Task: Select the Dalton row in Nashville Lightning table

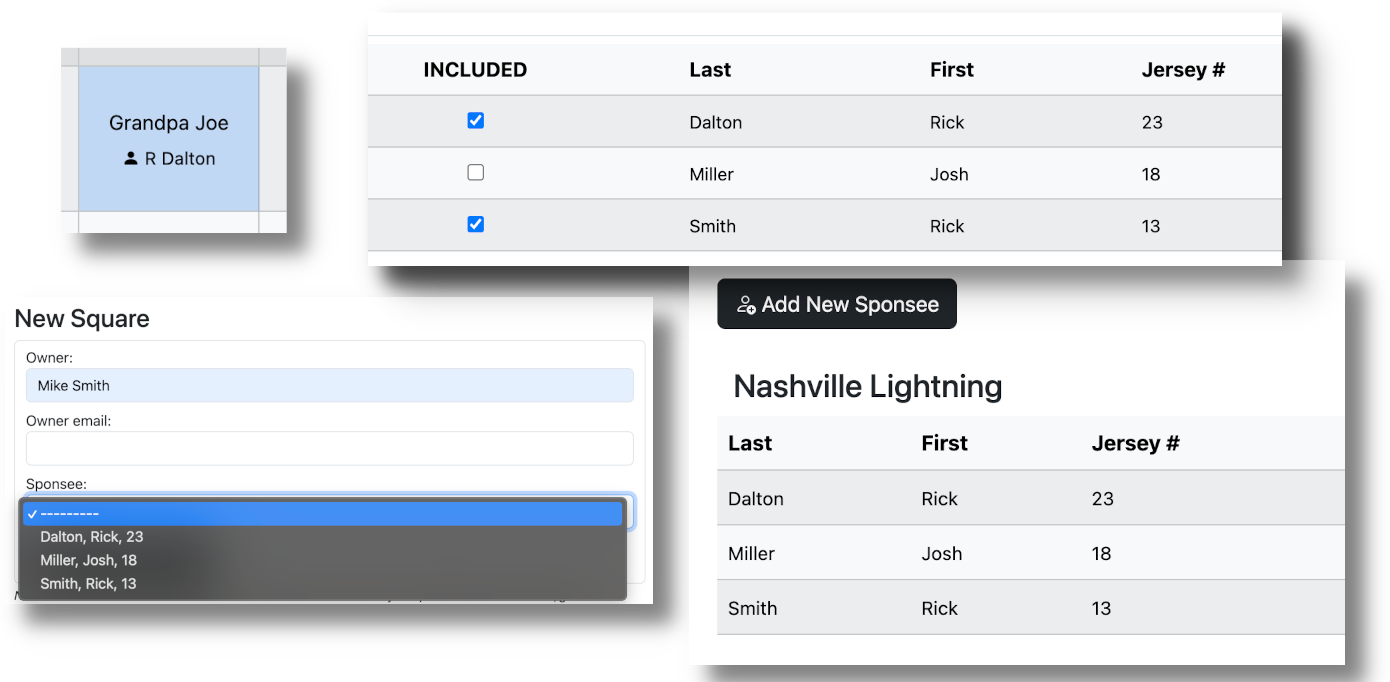Action: (1030, 499)
